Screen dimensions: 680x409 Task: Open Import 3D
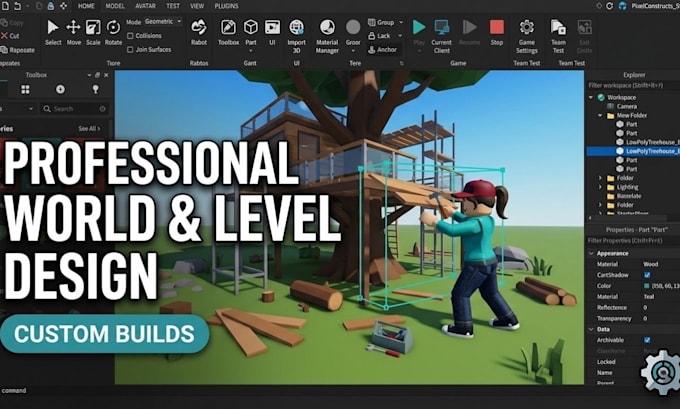click(x=297, y=36)
